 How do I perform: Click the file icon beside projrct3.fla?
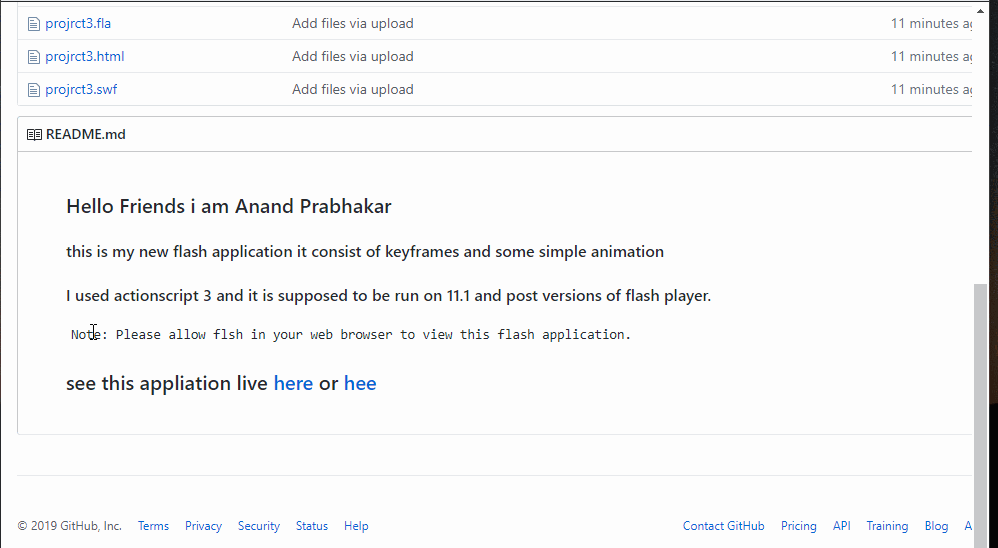[33, 23]
